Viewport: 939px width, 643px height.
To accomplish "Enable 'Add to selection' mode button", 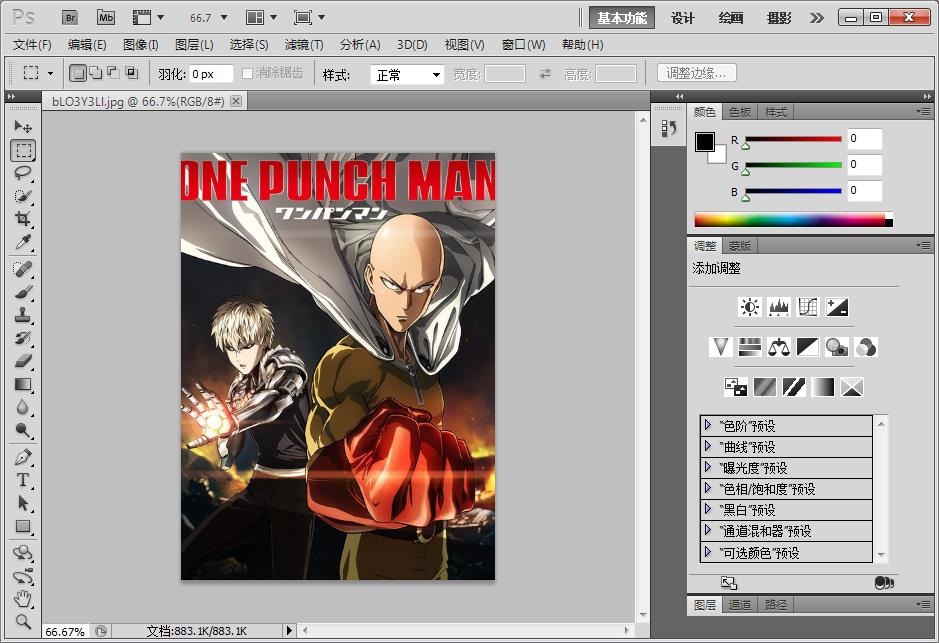I will 96,73.
